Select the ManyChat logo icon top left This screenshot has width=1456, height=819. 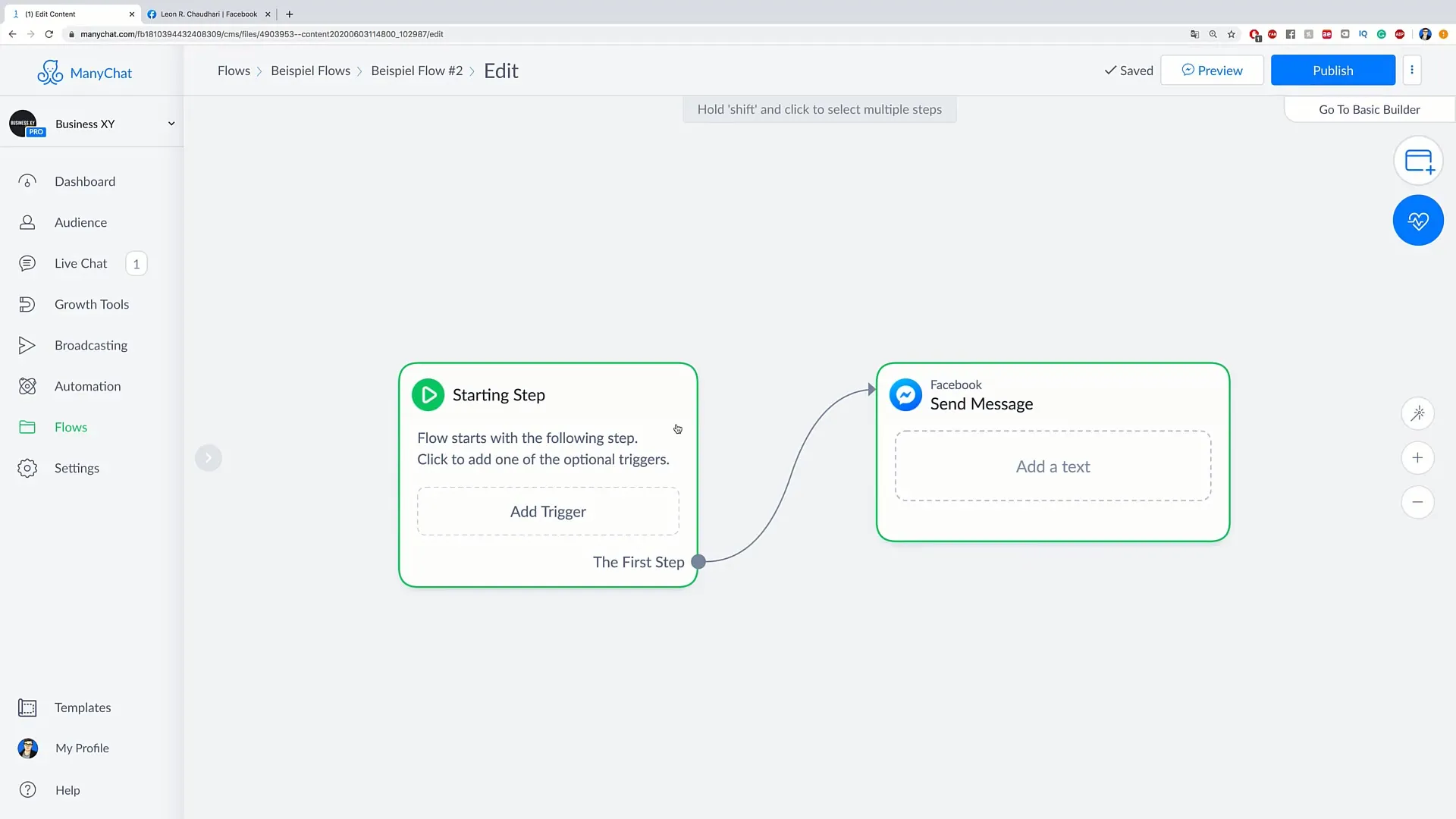[49, 71]
